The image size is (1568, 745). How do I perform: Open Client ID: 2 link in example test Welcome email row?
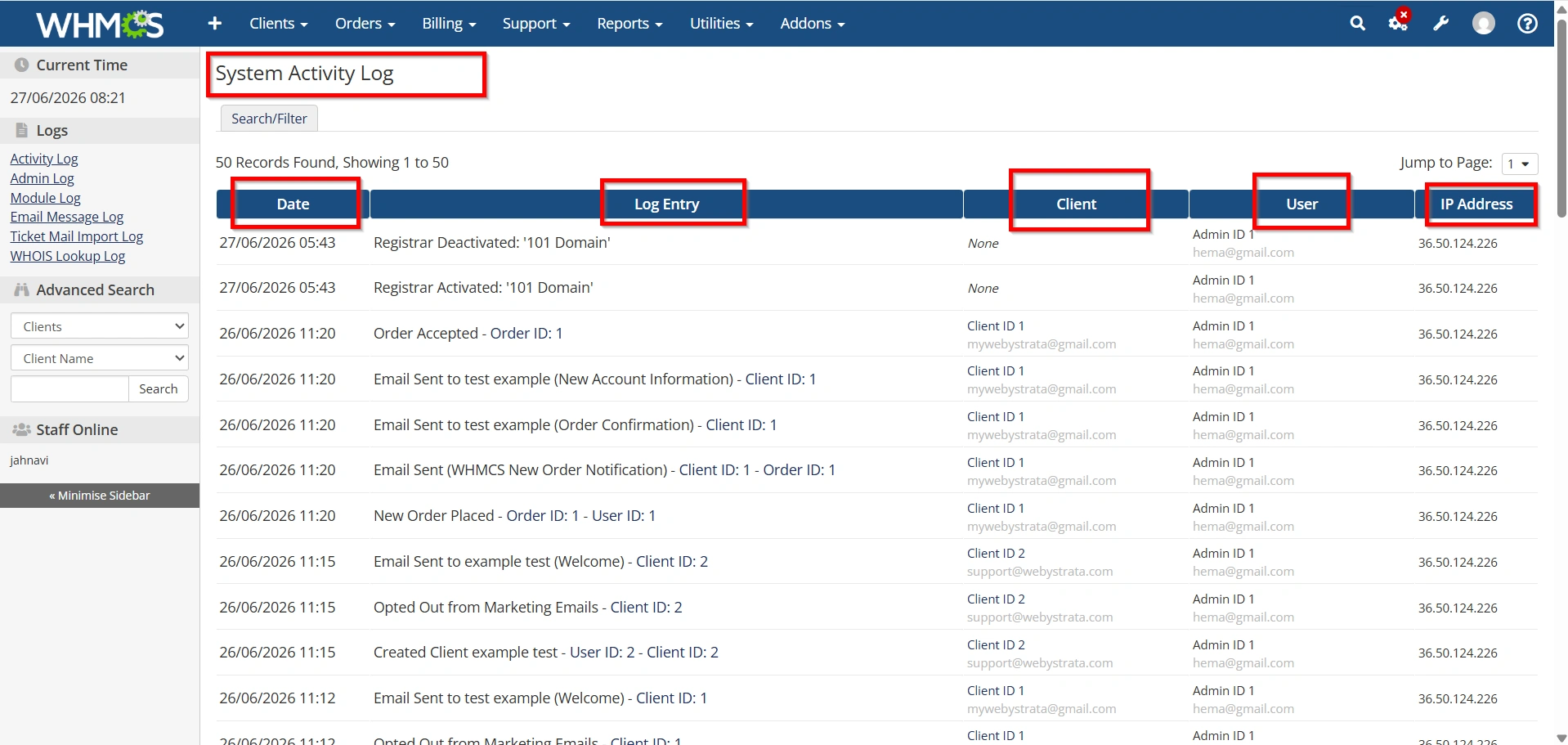click(672, 562)
